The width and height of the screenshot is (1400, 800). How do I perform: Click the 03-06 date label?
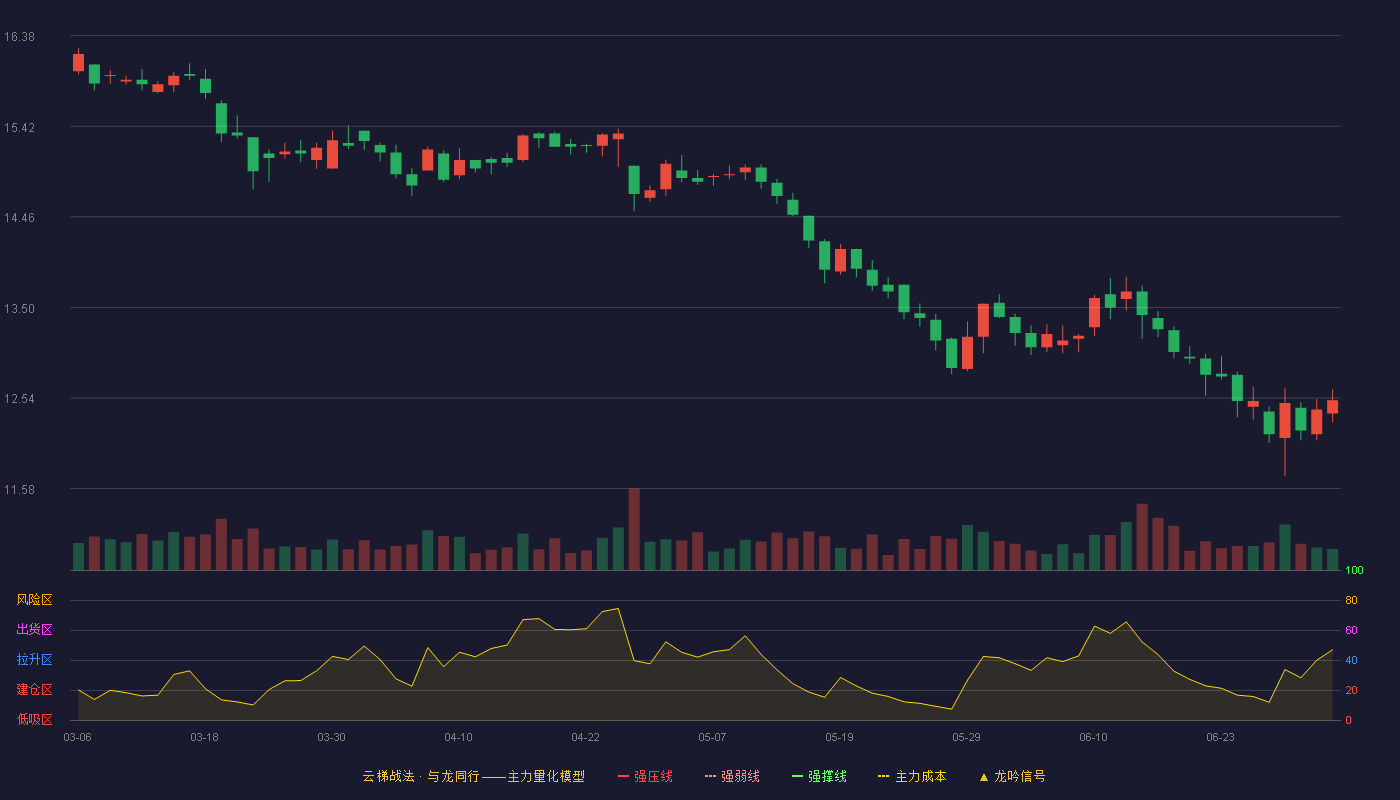pyautogui.click(x=77, y=737)
